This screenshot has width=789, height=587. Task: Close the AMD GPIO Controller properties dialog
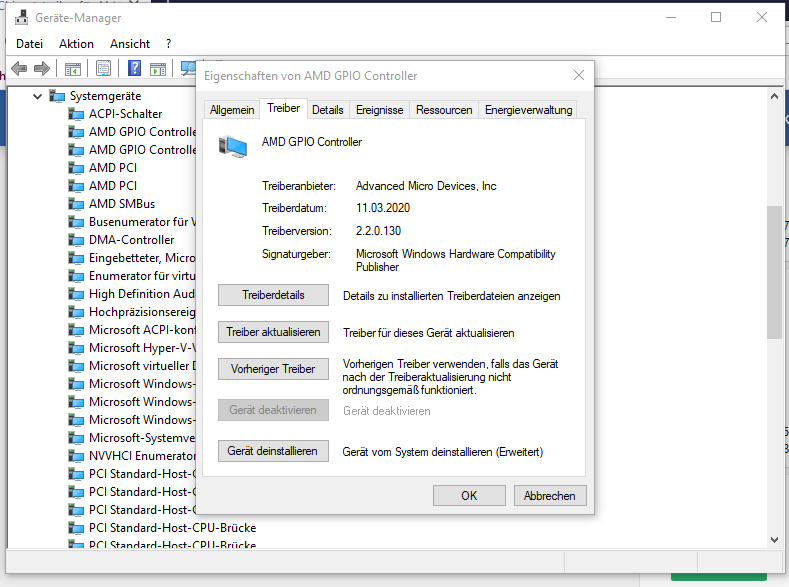pos(579,75)
